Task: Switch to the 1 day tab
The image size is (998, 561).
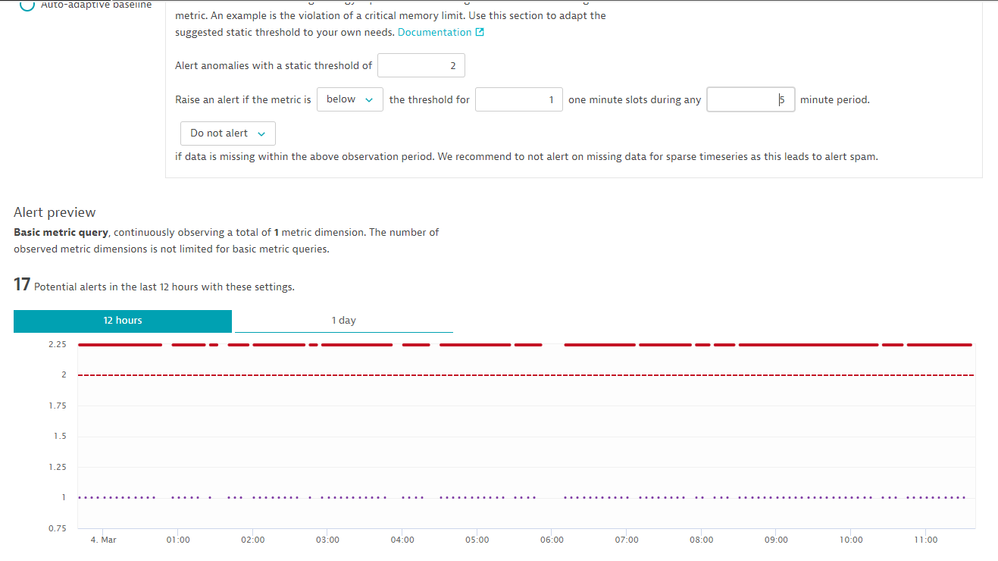Action: point(343,321)
